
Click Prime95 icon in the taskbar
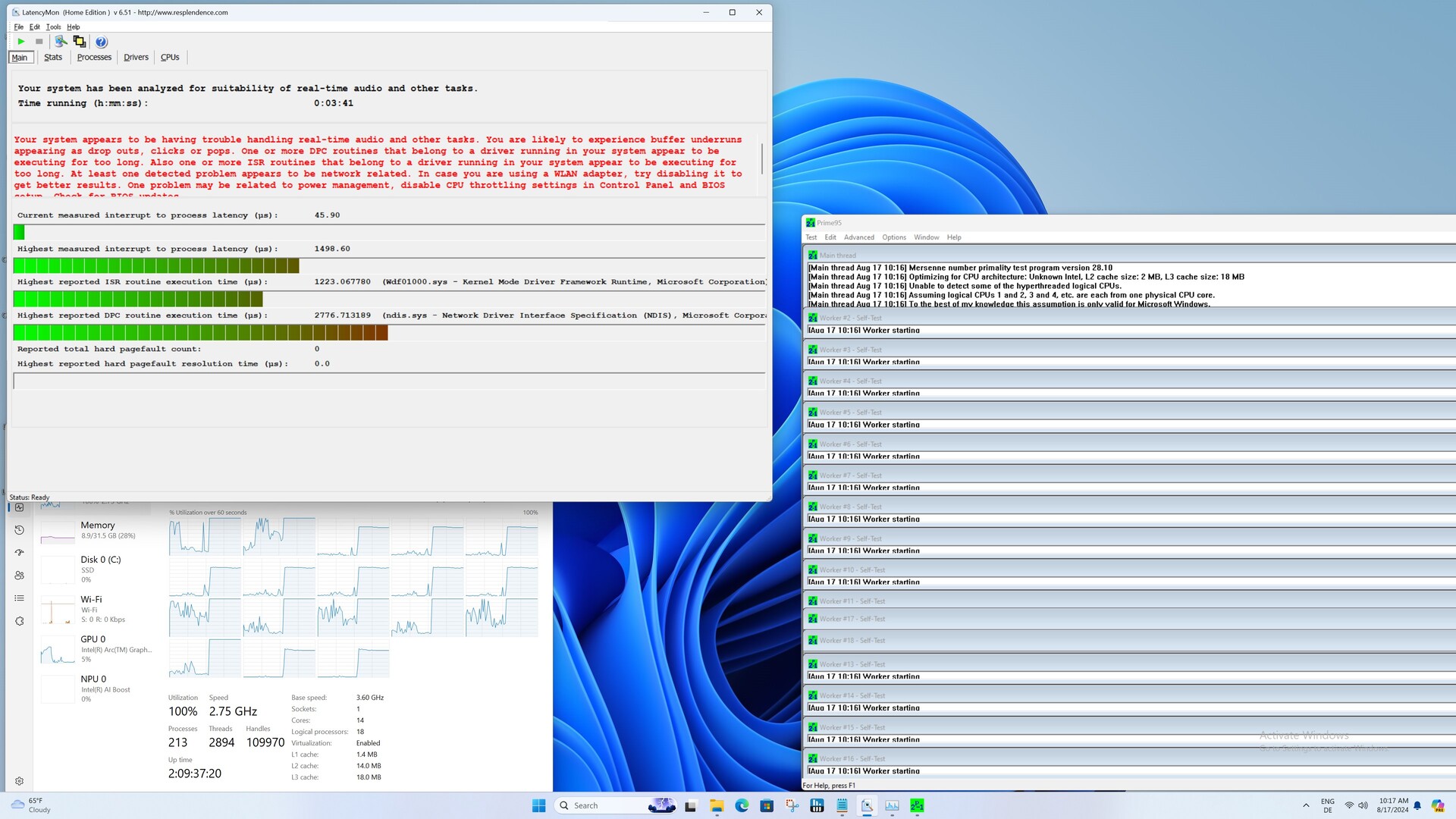[917, 805]
